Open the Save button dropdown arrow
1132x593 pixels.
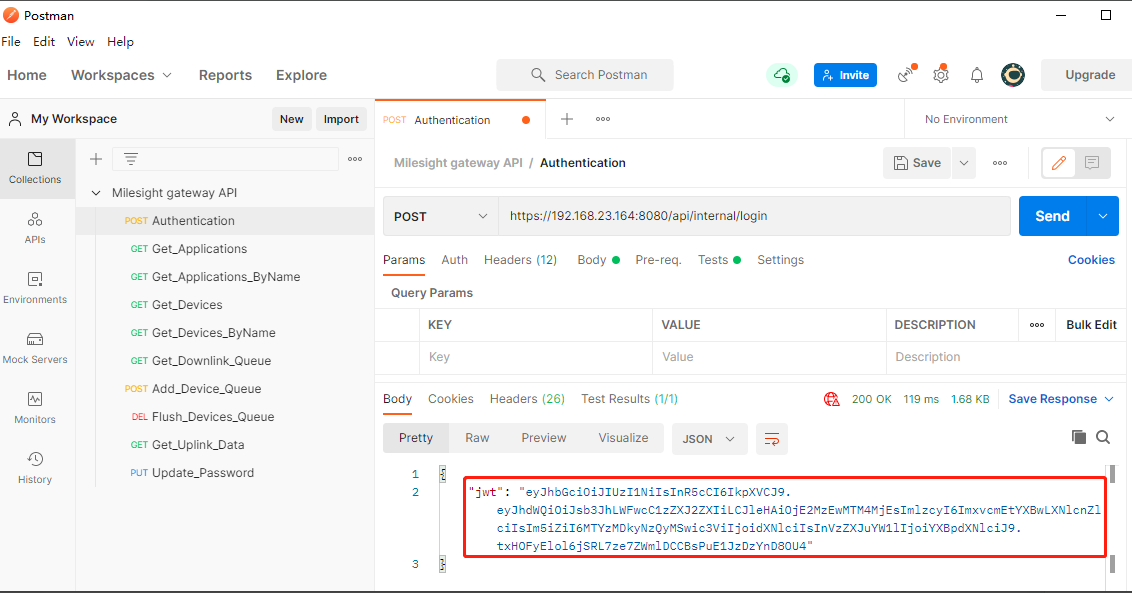tap(964, 163)
